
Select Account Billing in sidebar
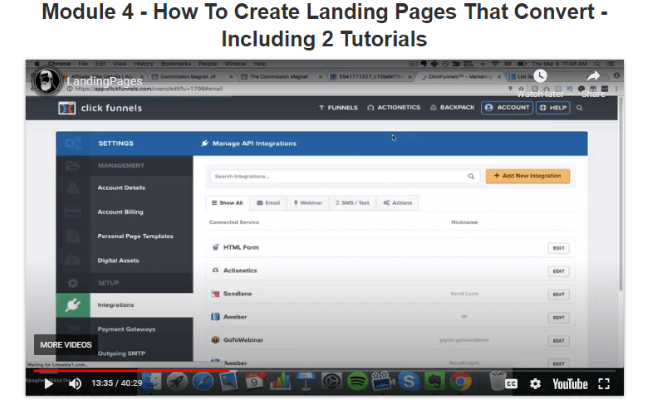120,212
